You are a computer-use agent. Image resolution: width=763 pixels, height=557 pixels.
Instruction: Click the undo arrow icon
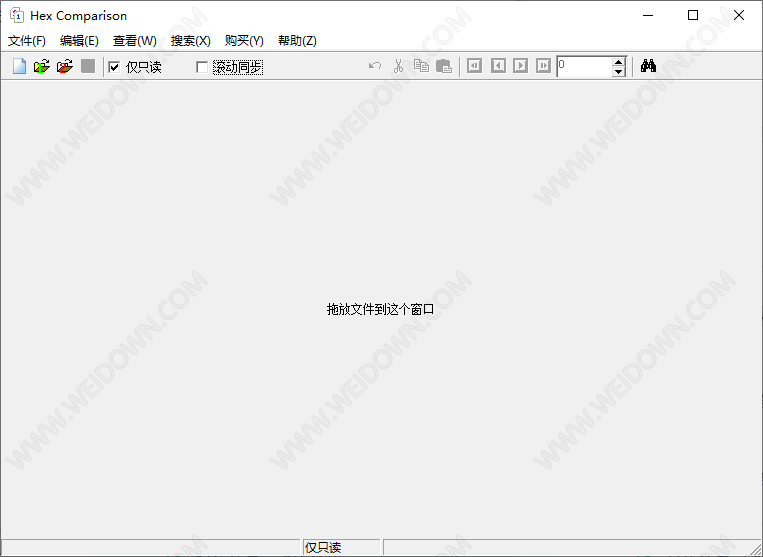375,66
